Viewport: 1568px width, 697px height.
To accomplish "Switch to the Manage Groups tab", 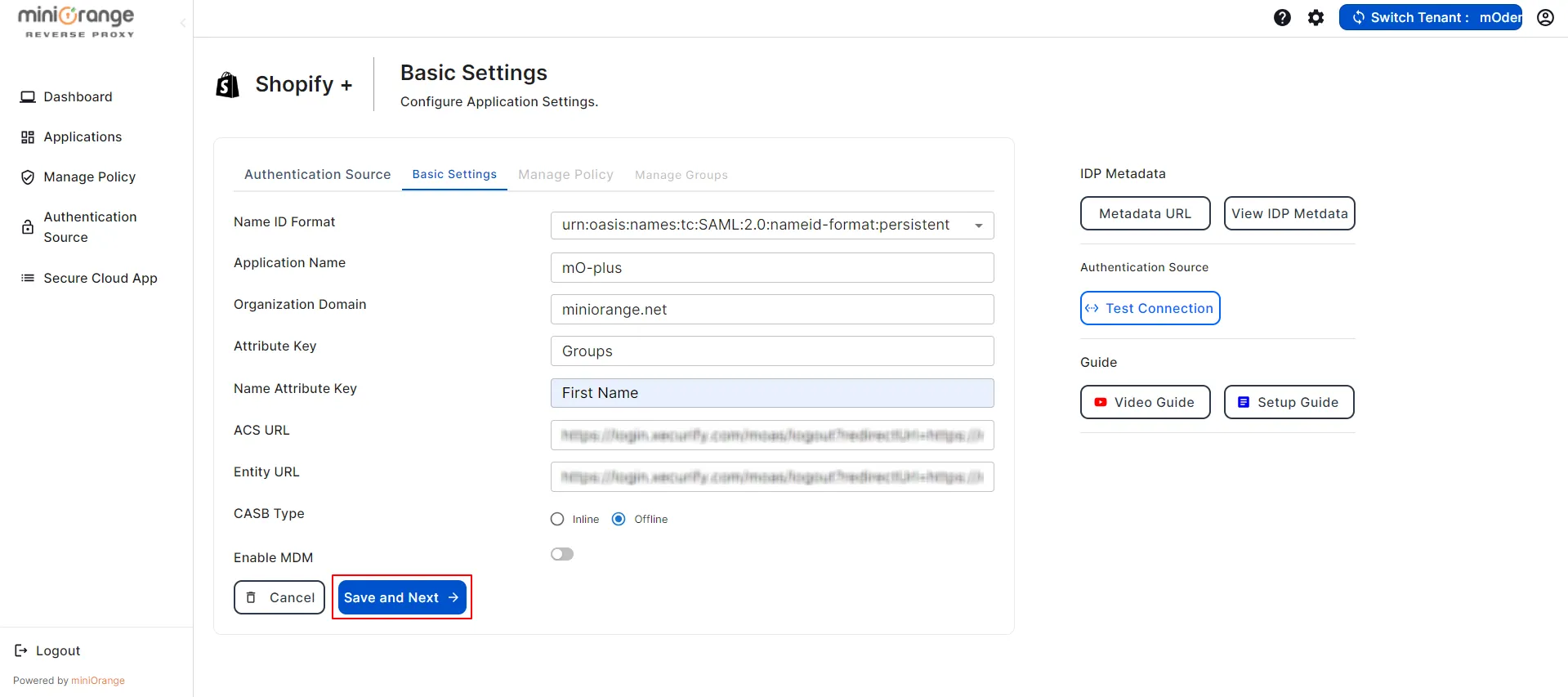I will click(681, 175).
